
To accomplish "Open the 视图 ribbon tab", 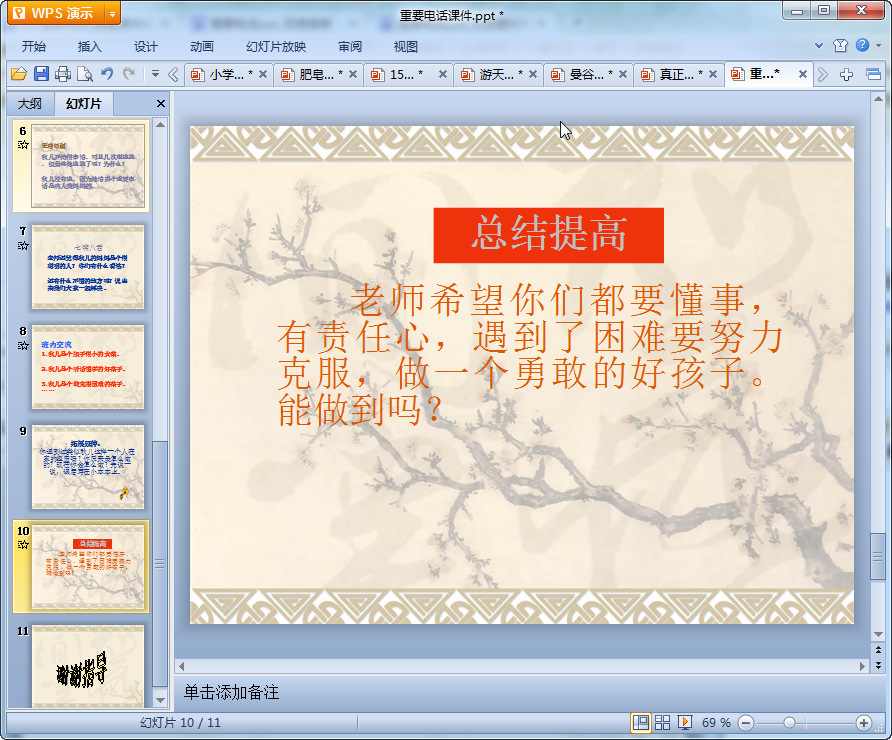I will coord(406,47).
